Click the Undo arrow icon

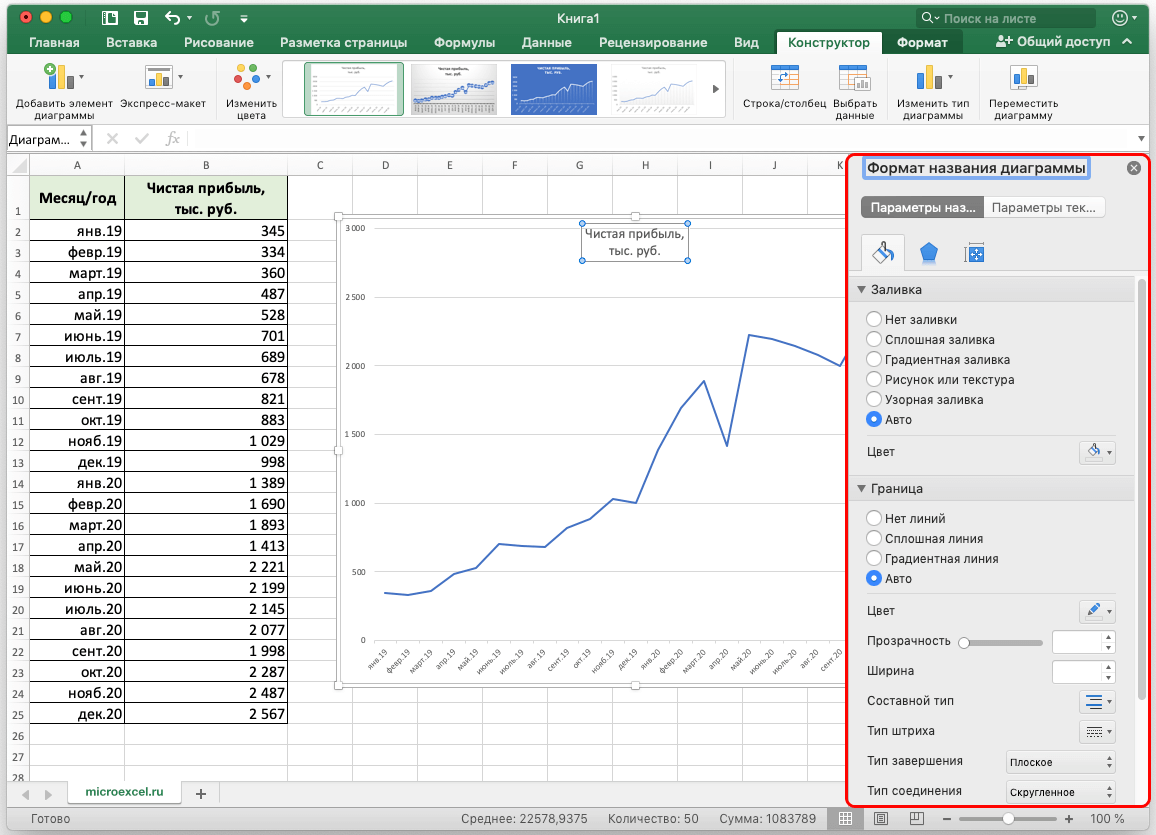[x=173, y=18]
